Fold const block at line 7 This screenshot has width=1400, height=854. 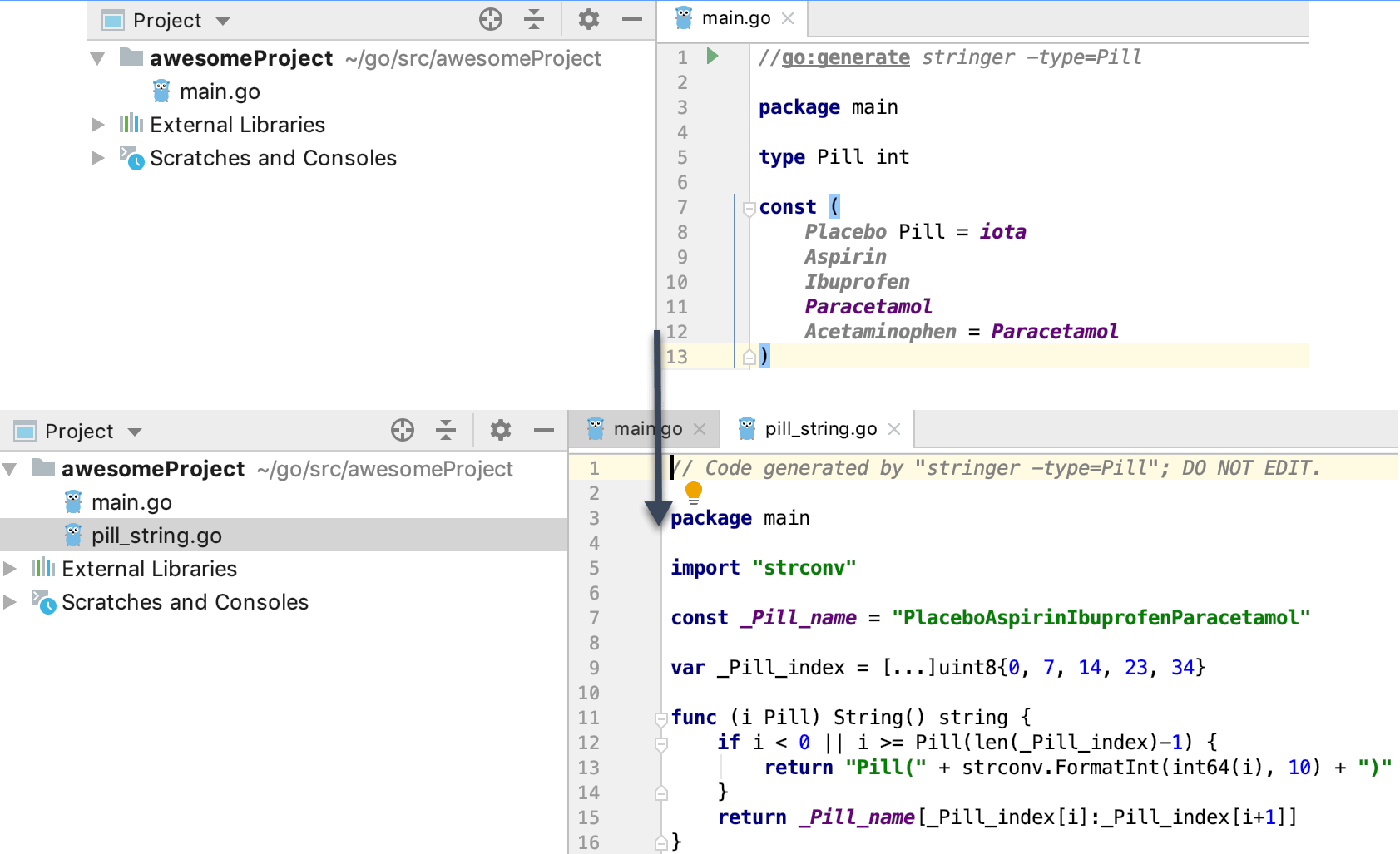[749, 208]
